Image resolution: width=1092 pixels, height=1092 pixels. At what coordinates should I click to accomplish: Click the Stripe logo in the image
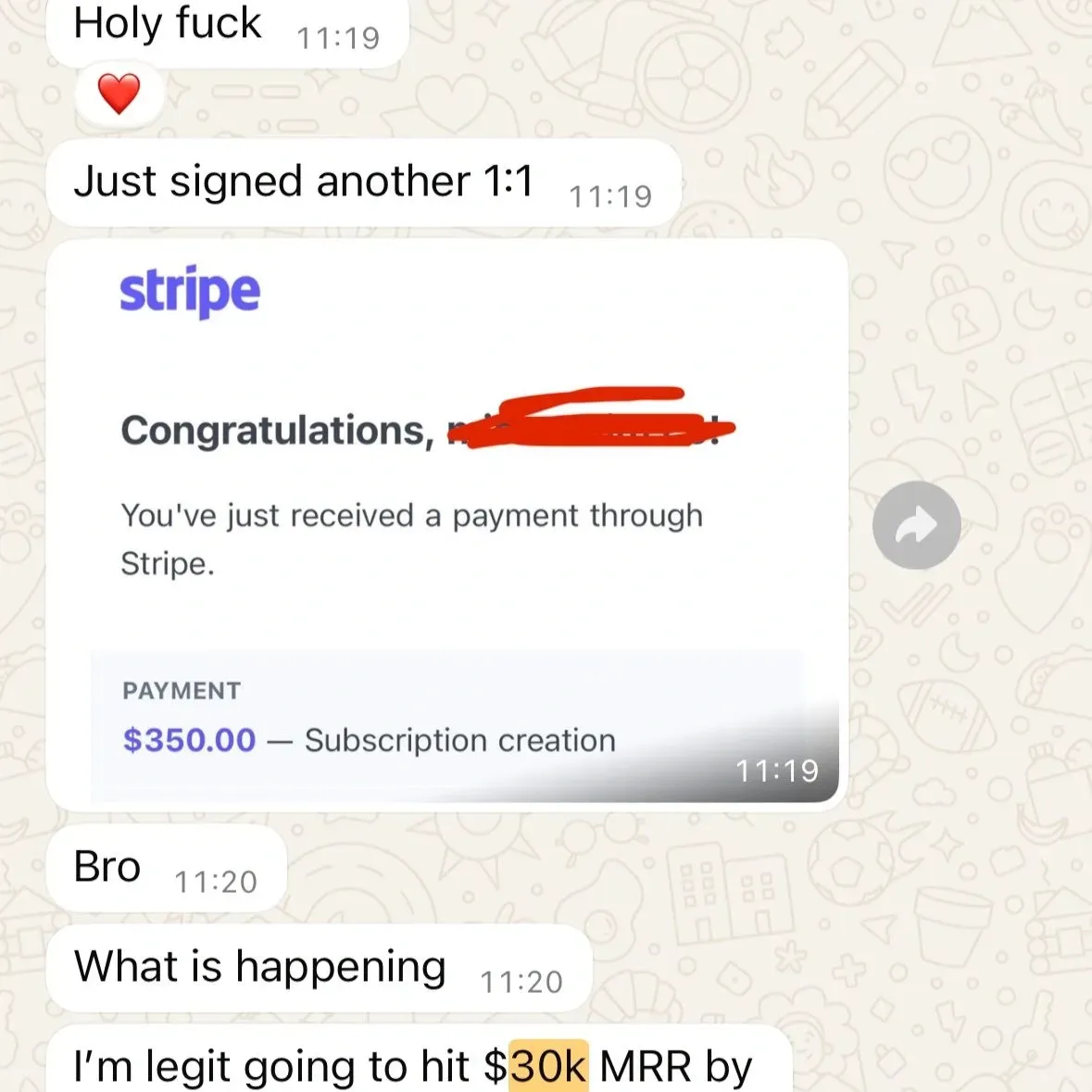click(190, 292)
